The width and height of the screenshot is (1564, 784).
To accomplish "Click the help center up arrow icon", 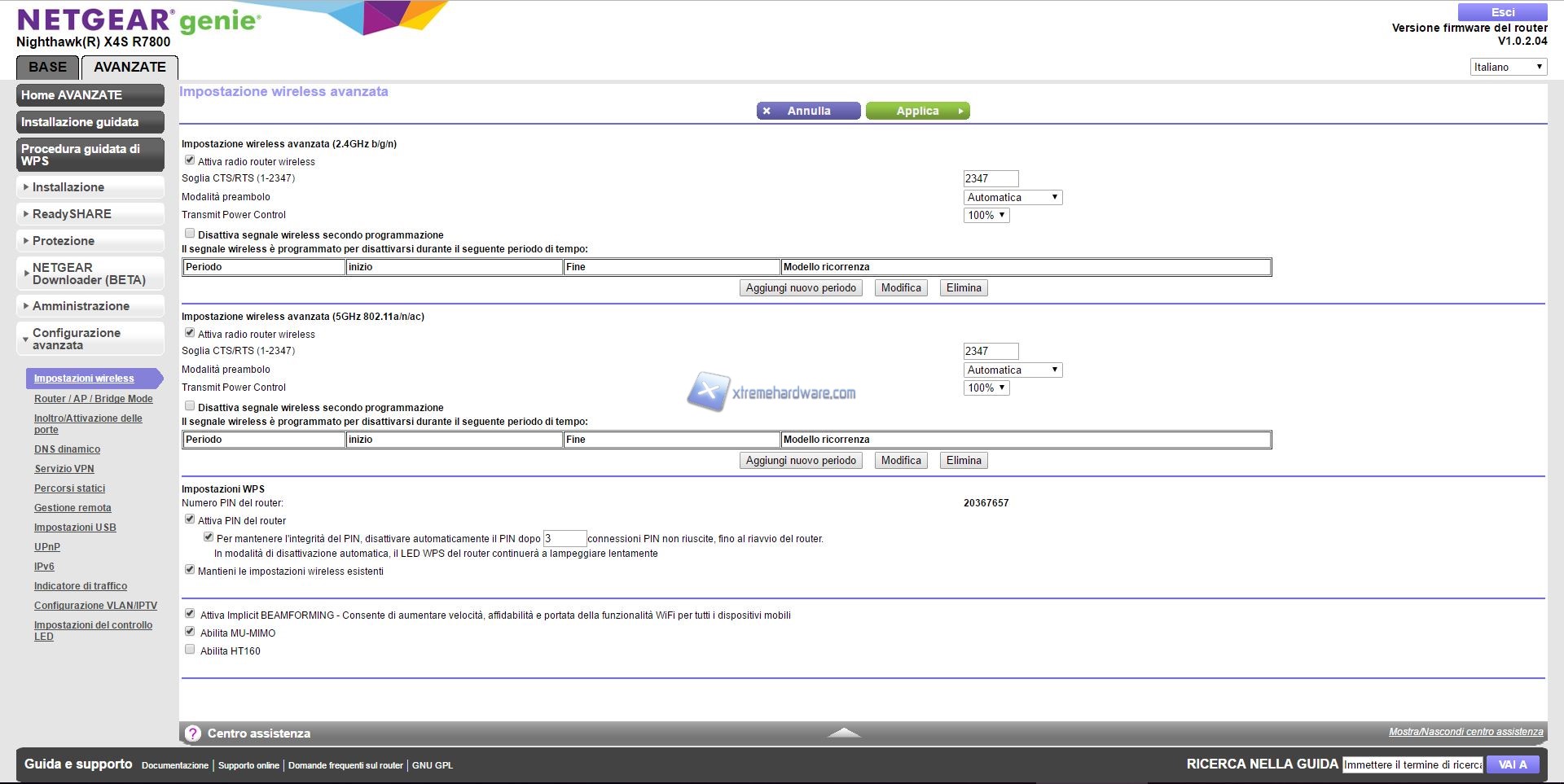I will (844, 733).
